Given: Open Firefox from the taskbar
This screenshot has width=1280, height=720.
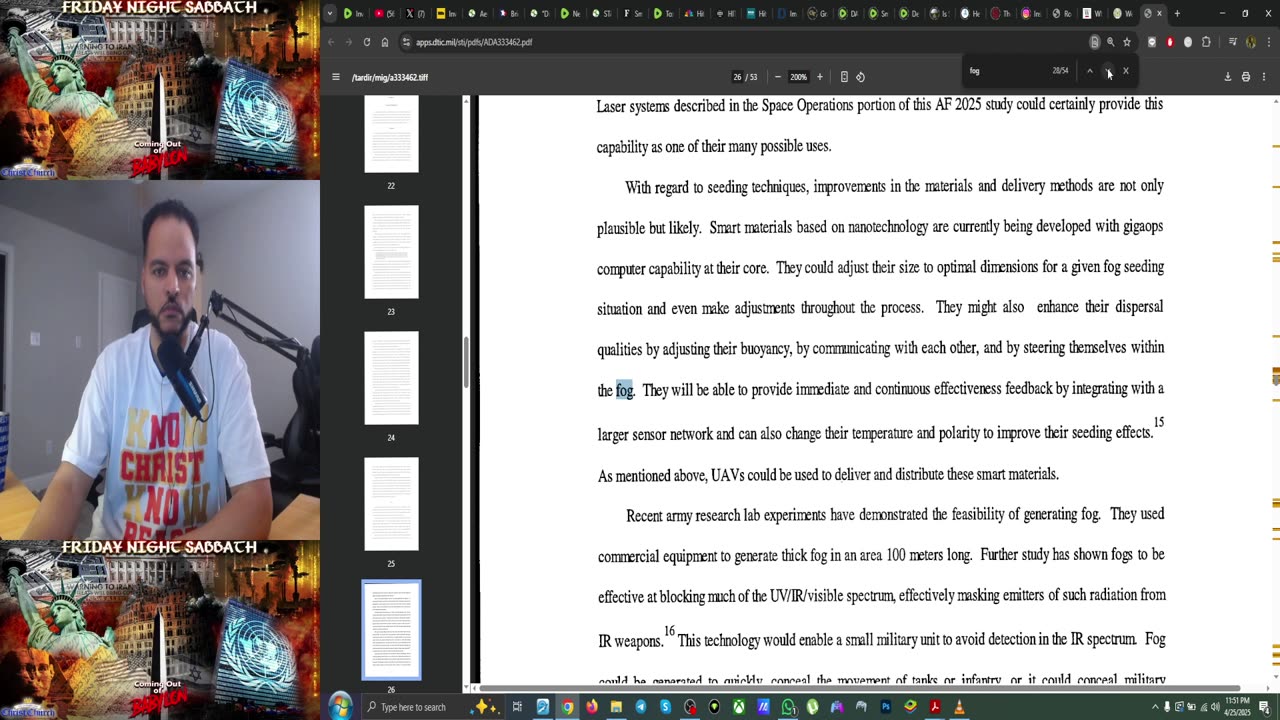Looking at the screenshot, I should [592, 707].
